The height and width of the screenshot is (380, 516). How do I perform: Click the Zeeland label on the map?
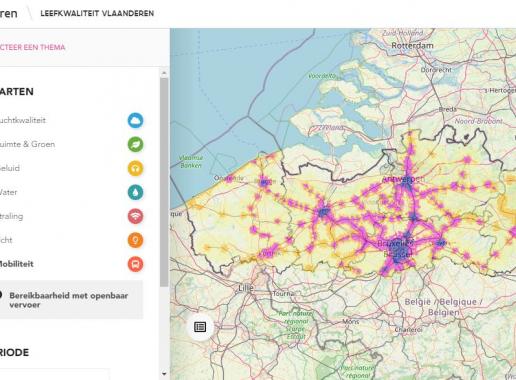(331, 127)
